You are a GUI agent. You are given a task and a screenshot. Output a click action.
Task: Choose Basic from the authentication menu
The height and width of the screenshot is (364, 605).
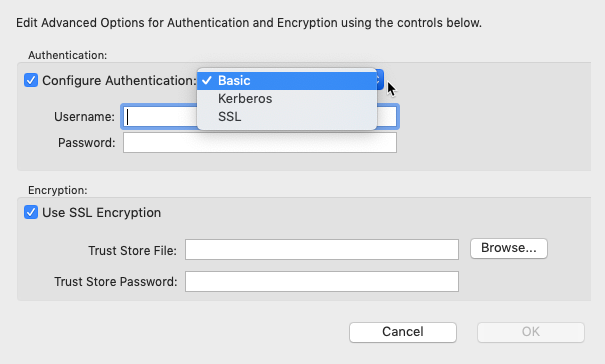tap(287, 81)
